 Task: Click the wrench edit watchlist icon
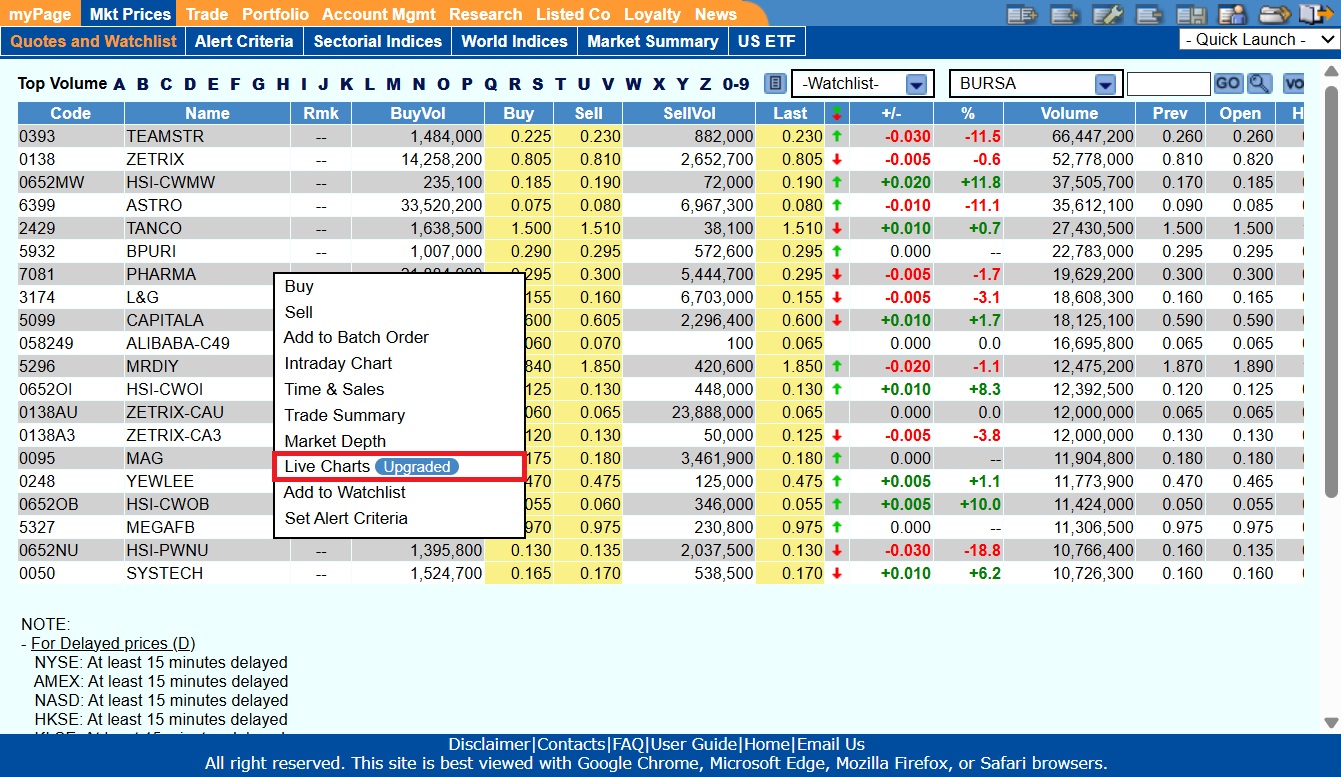(1107, 14)
